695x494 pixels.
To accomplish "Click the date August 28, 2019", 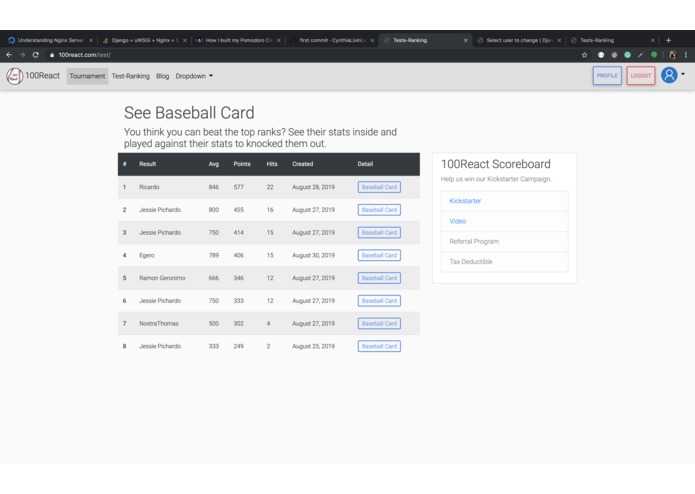I will pyautogui.click(x=313, y=187).
